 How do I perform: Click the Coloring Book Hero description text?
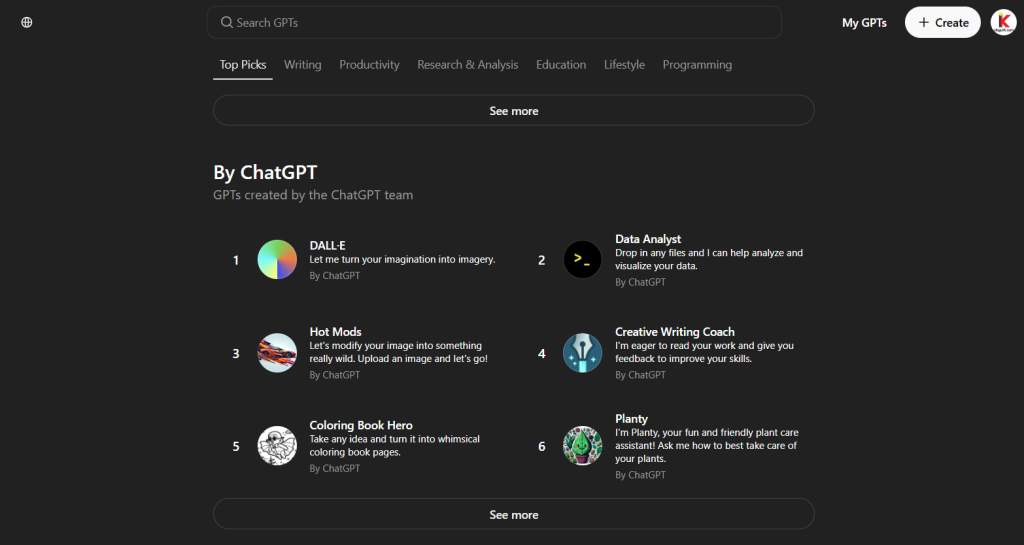[394, 445]
